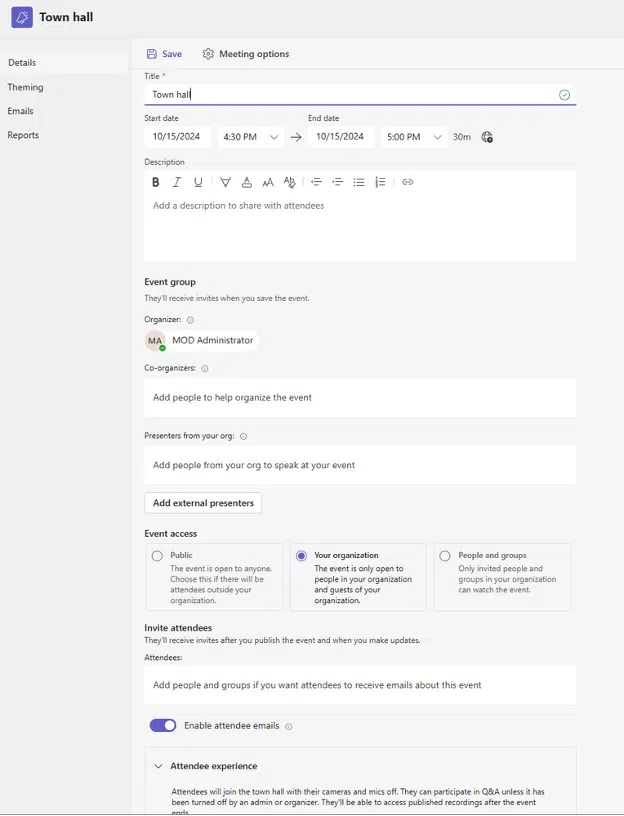This screenshot has height=816, width=624.
Task: Click the description text area
Action: (x=360, y=227)
